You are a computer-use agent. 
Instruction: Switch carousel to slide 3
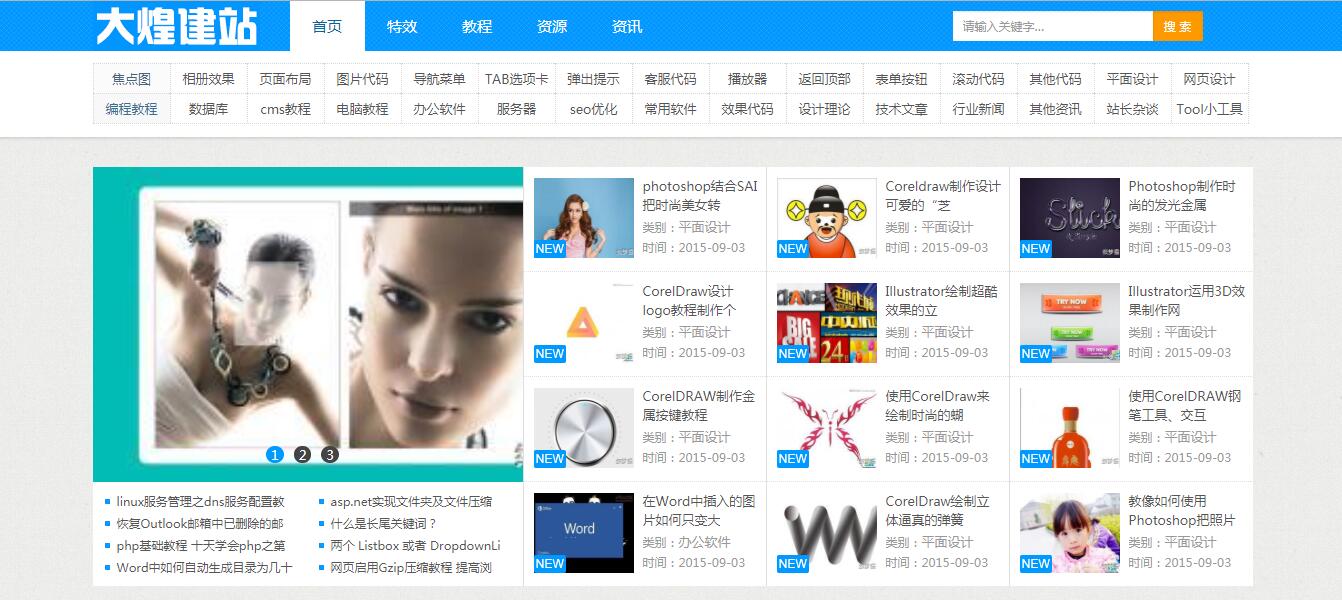(x=330, y=455)
